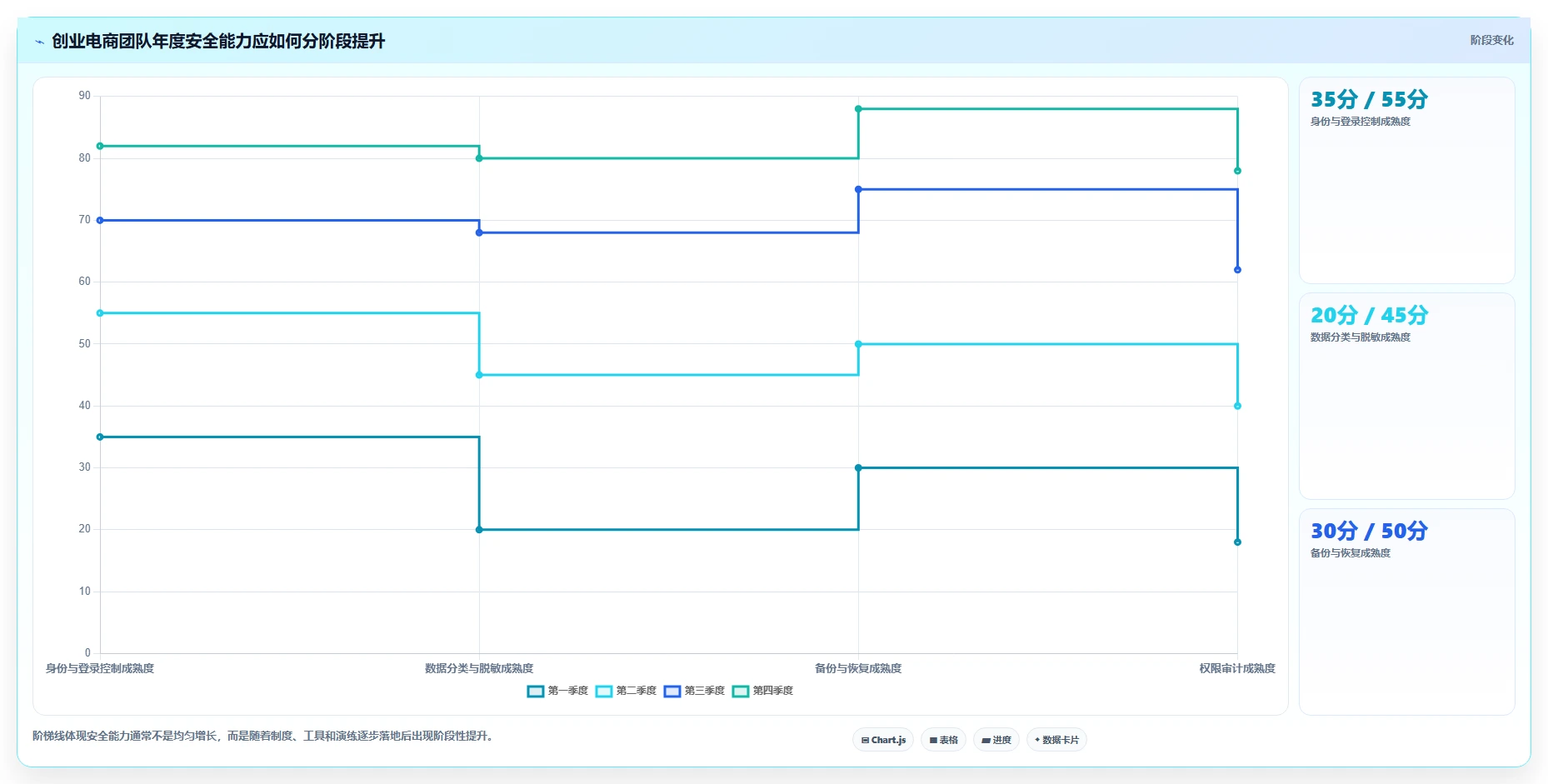Image resolution: width=1548 pixels, height=784 pixels.
Task: Click the y-axis value 90
Action: click(x=85, y=96)
